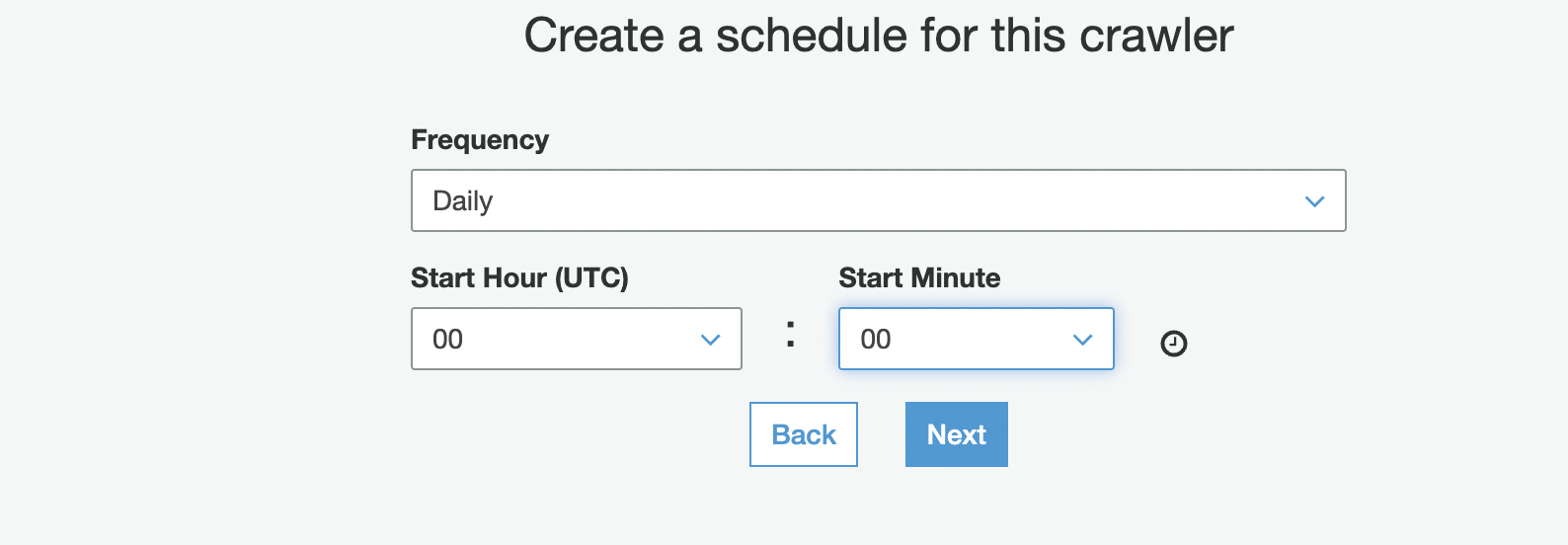Click the 'Create a schedule for this crawler' heading
Image resolution: width=1568 pixels, height=545 pixels.
[878, 36]
